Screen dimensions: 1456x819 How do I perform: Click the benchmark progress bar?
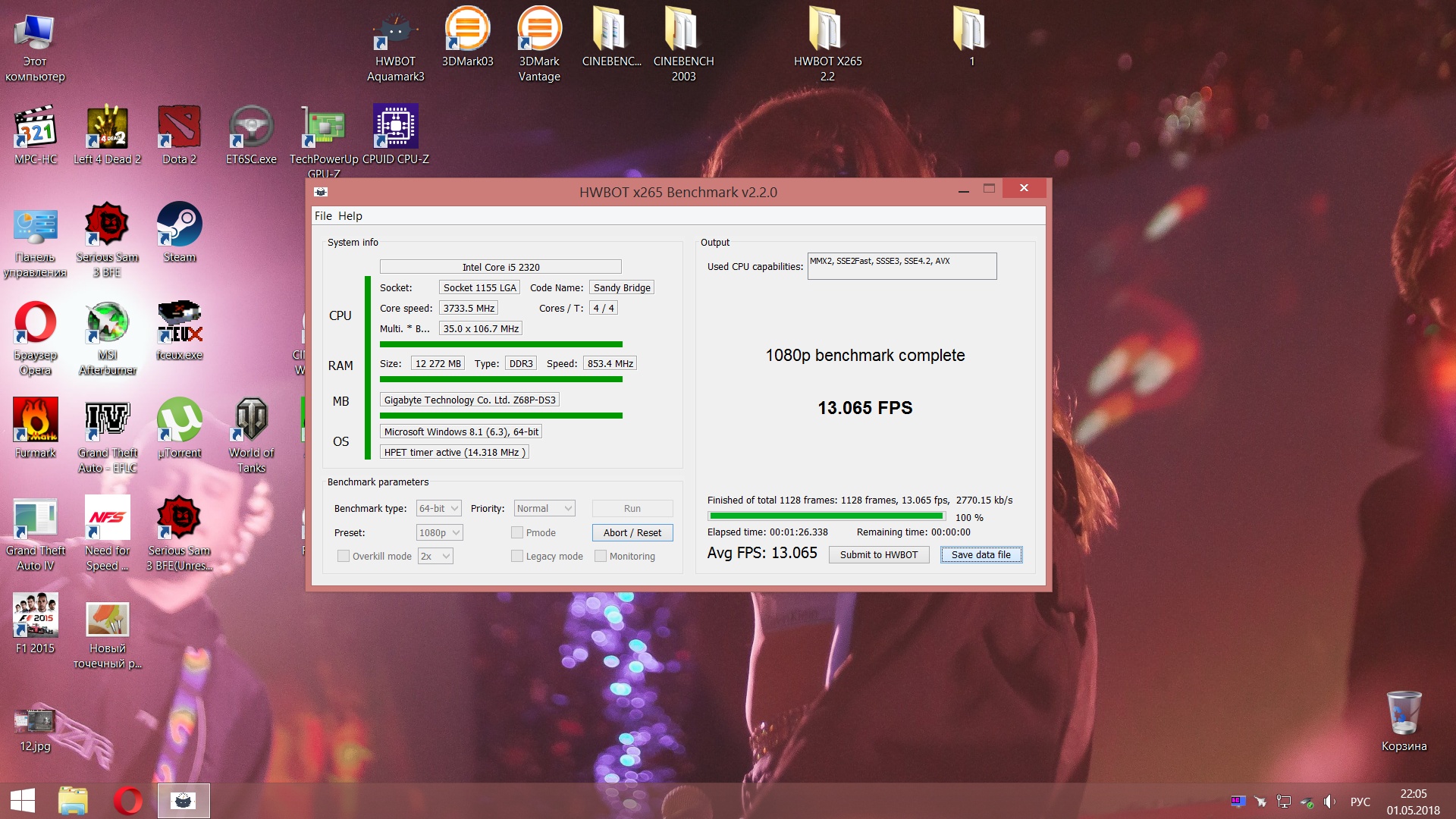tap(826, 516)
